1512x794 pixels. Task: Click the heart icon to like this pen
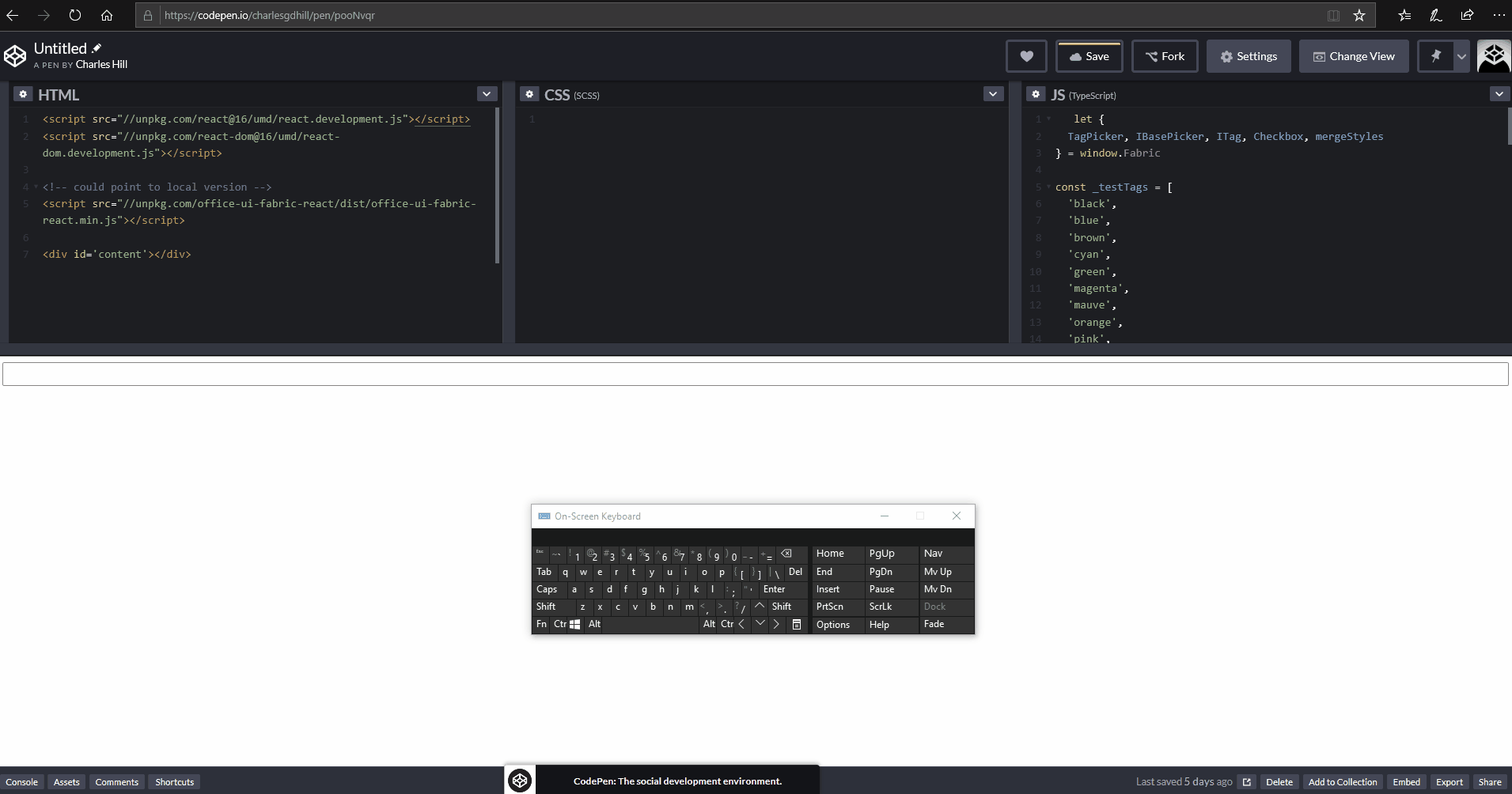click(1026, 56)
